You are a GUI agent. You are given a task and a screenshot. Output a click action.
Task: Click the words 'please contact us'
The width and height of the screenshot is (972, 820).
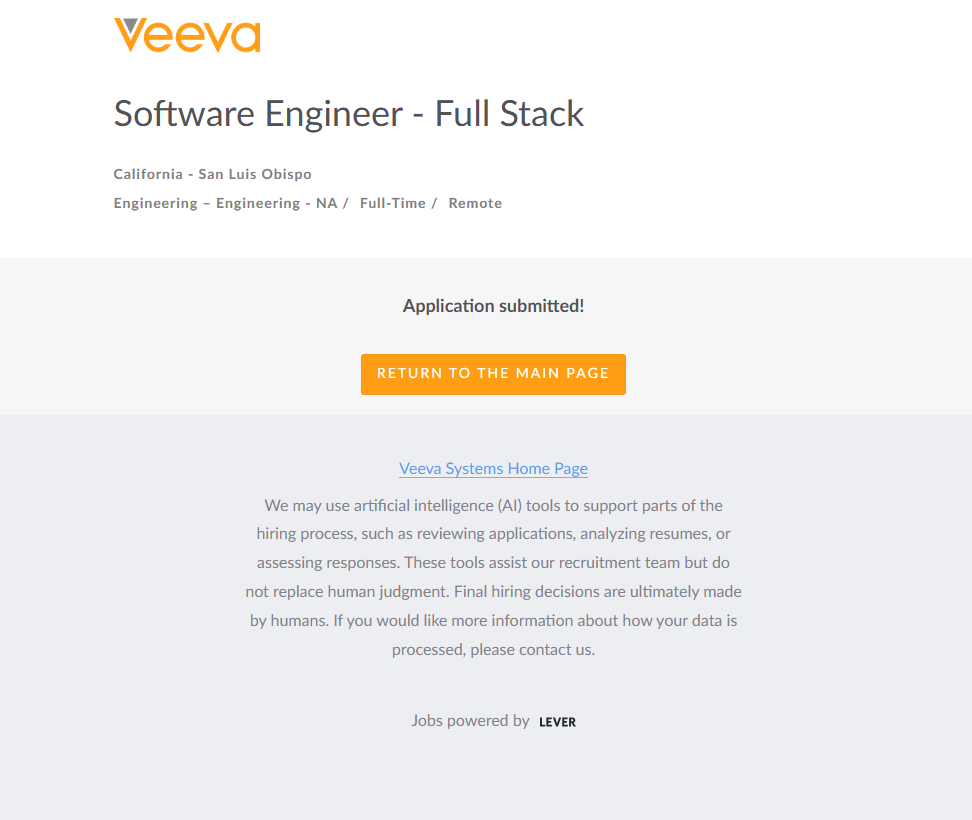[531, 649]
